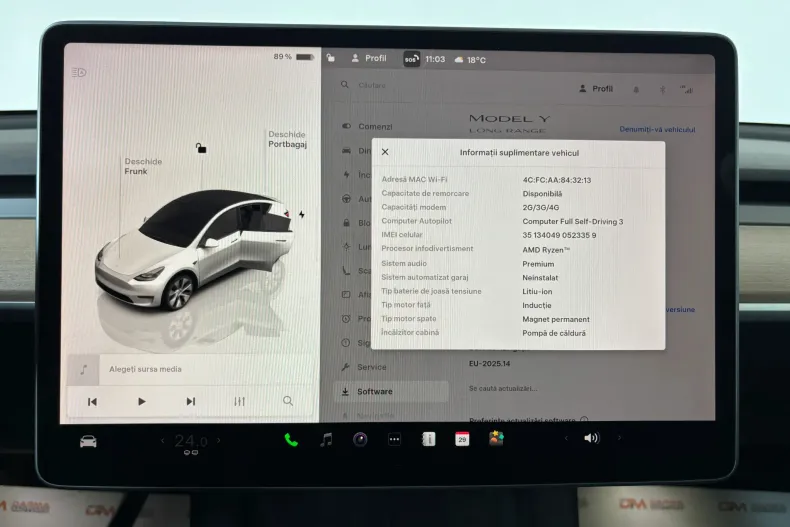Increase volume with right arrow
Viewport: 790px width, 527px height.
point(619,438)
